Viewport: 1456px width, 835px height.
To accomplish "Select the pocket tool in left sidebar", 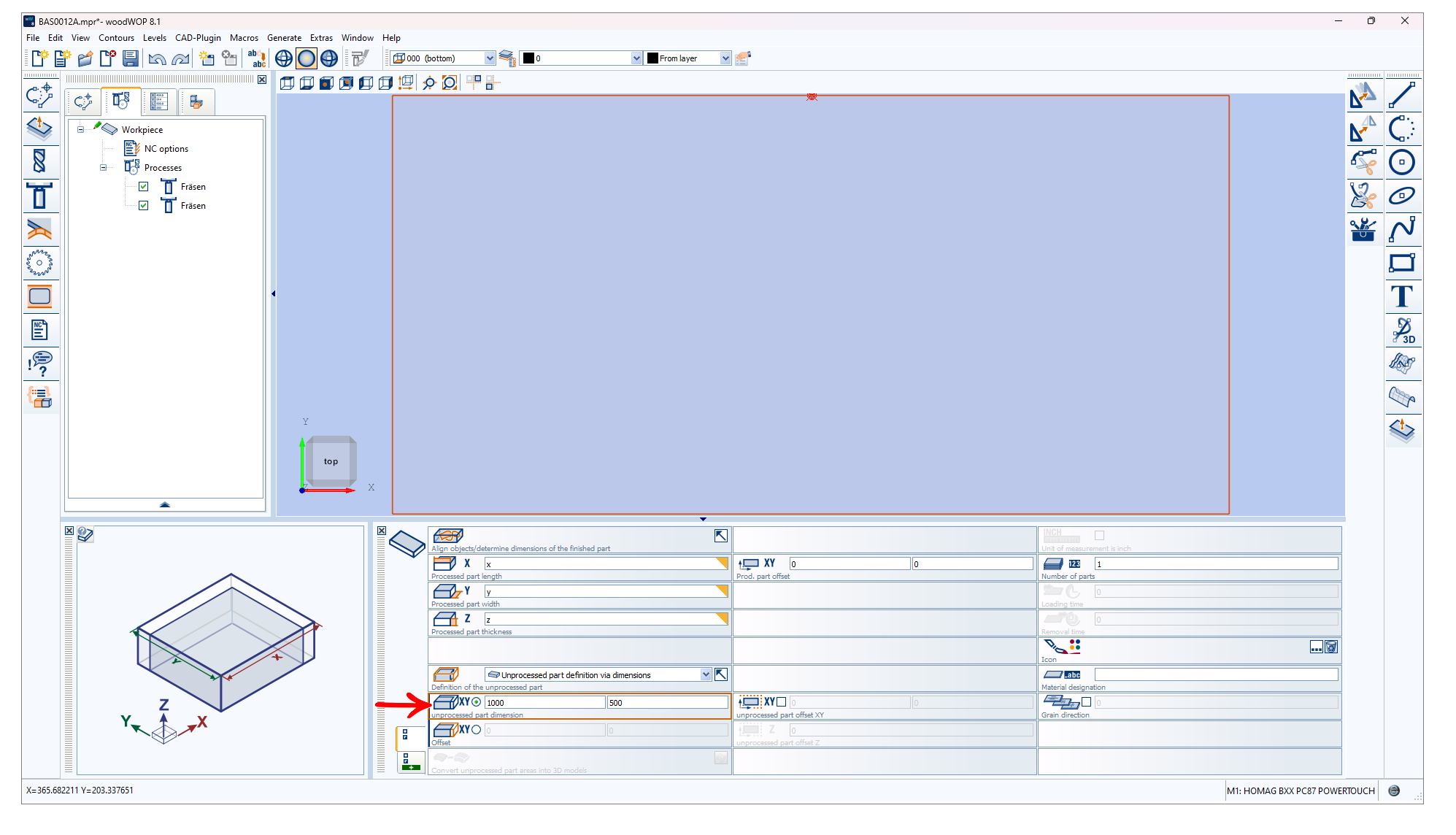I will pos(39,296).
